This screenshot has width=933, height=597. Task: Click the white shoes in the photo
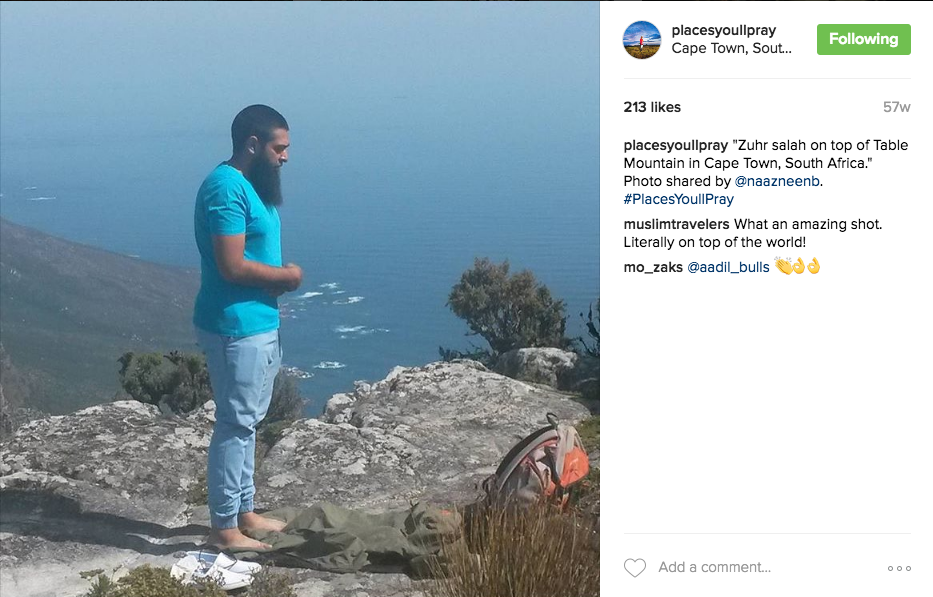214,568
